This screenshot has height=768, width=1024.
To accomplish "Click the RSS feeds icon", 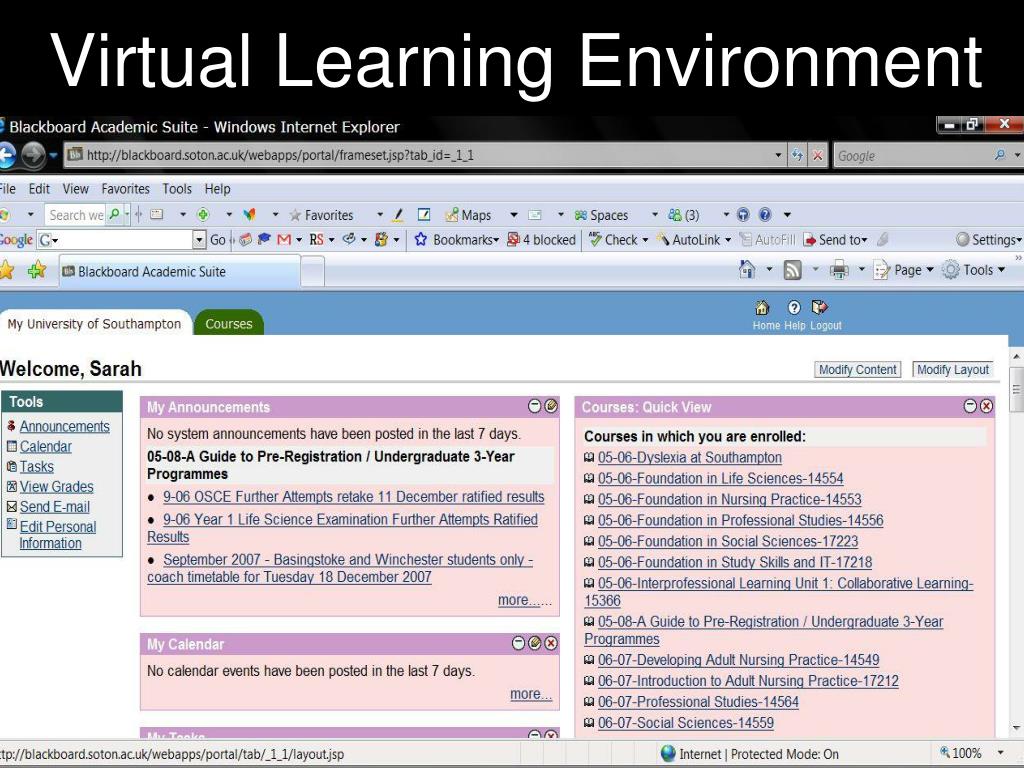I will (x=792, y=270).
